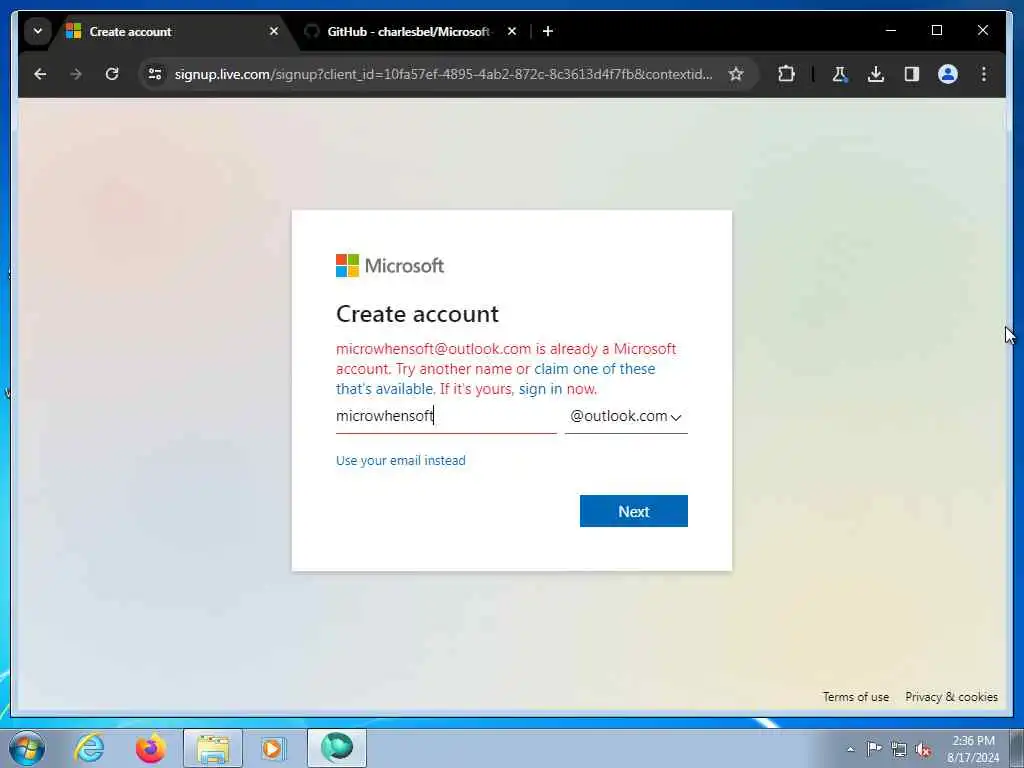This screenshot has width=1024, height=768.
Task: Go back using the browser back arrow
Action: (40, 74)
